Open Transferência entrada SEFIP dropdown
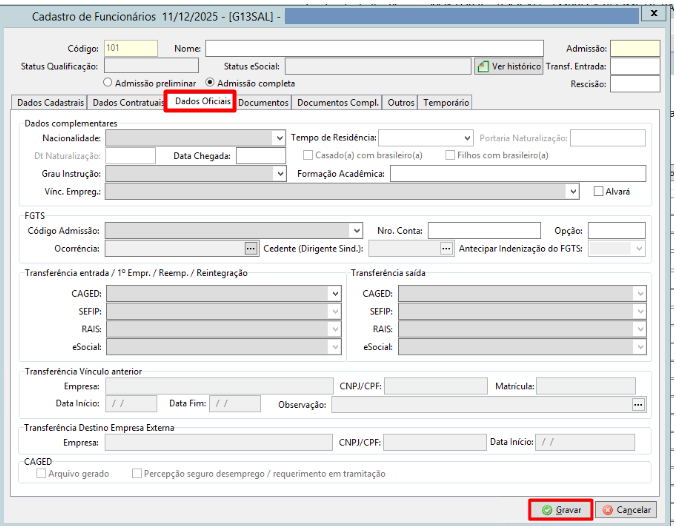Screen dimensions: 676x526 (x=335, y=311)
